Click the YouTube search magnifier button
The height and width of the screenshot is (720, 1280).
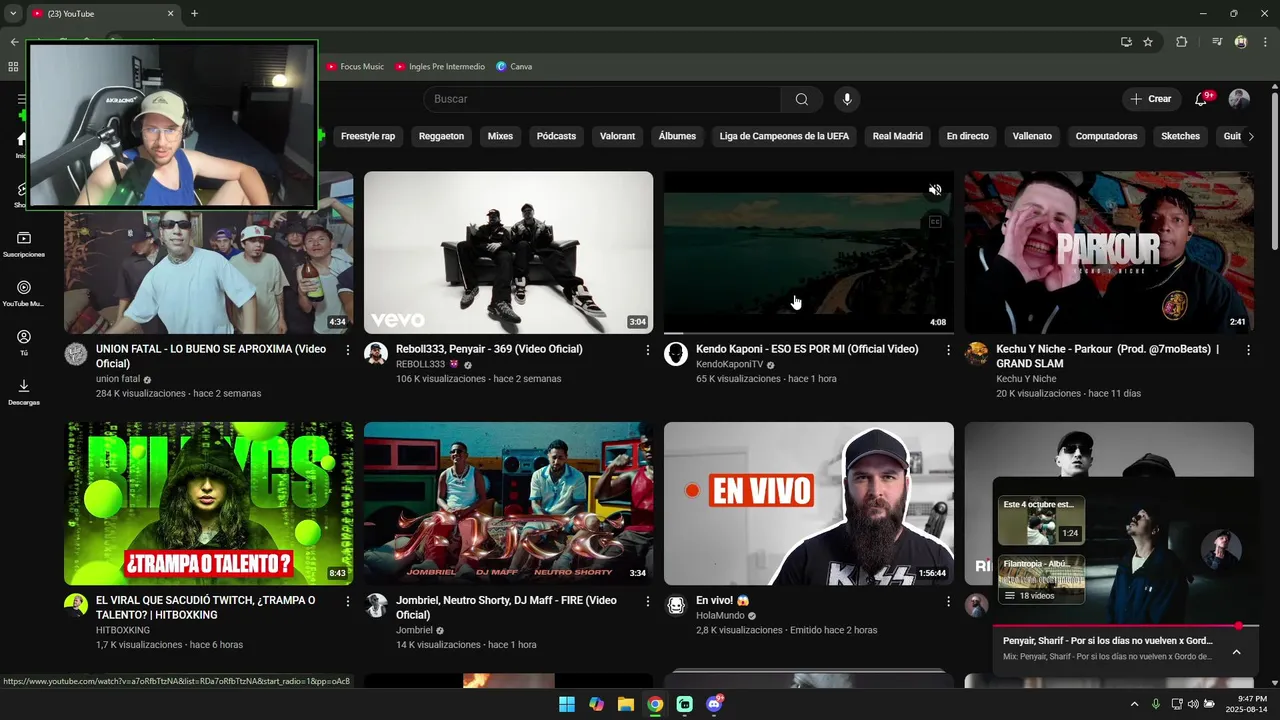point(801,99)
